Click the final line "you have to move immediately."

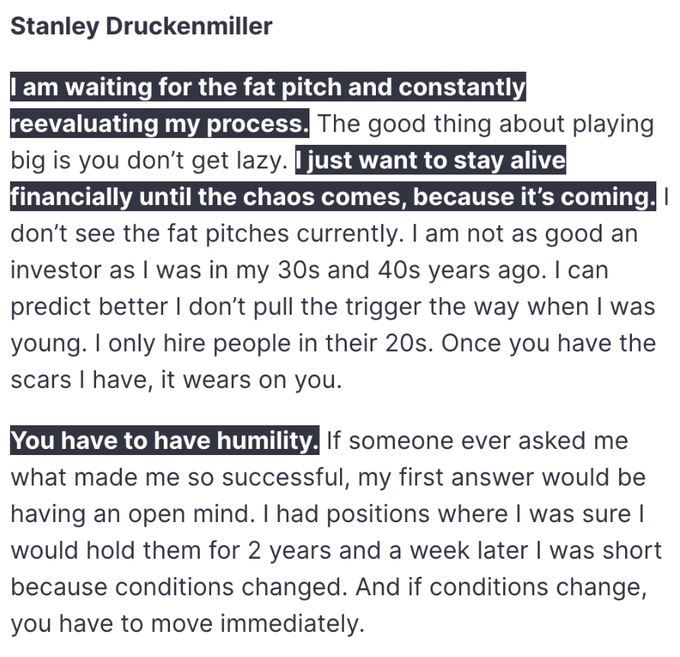coord(186,624)
